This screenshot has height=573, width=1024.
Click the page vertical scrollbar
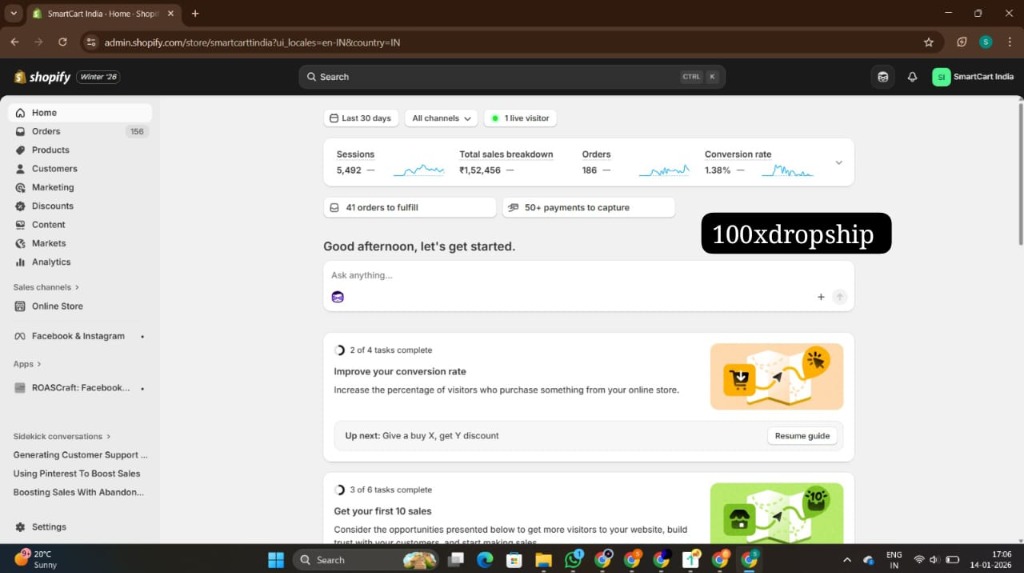click(1019, 173)
